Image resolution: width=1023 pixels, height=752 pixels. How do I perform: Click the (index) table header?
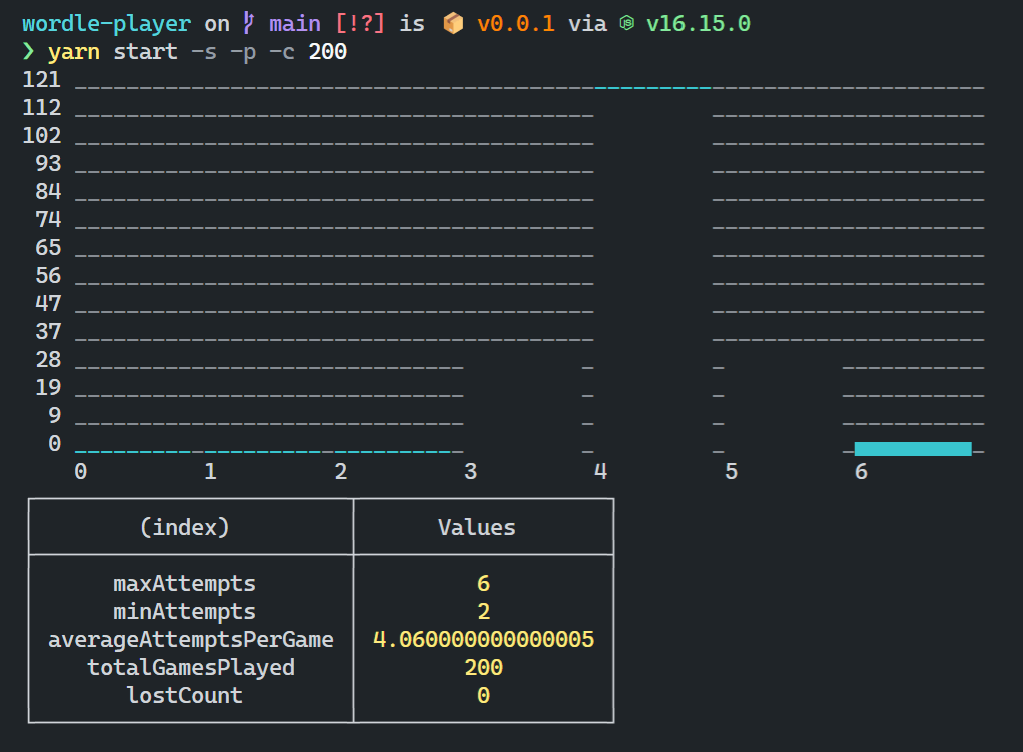(x=185, y=527)
